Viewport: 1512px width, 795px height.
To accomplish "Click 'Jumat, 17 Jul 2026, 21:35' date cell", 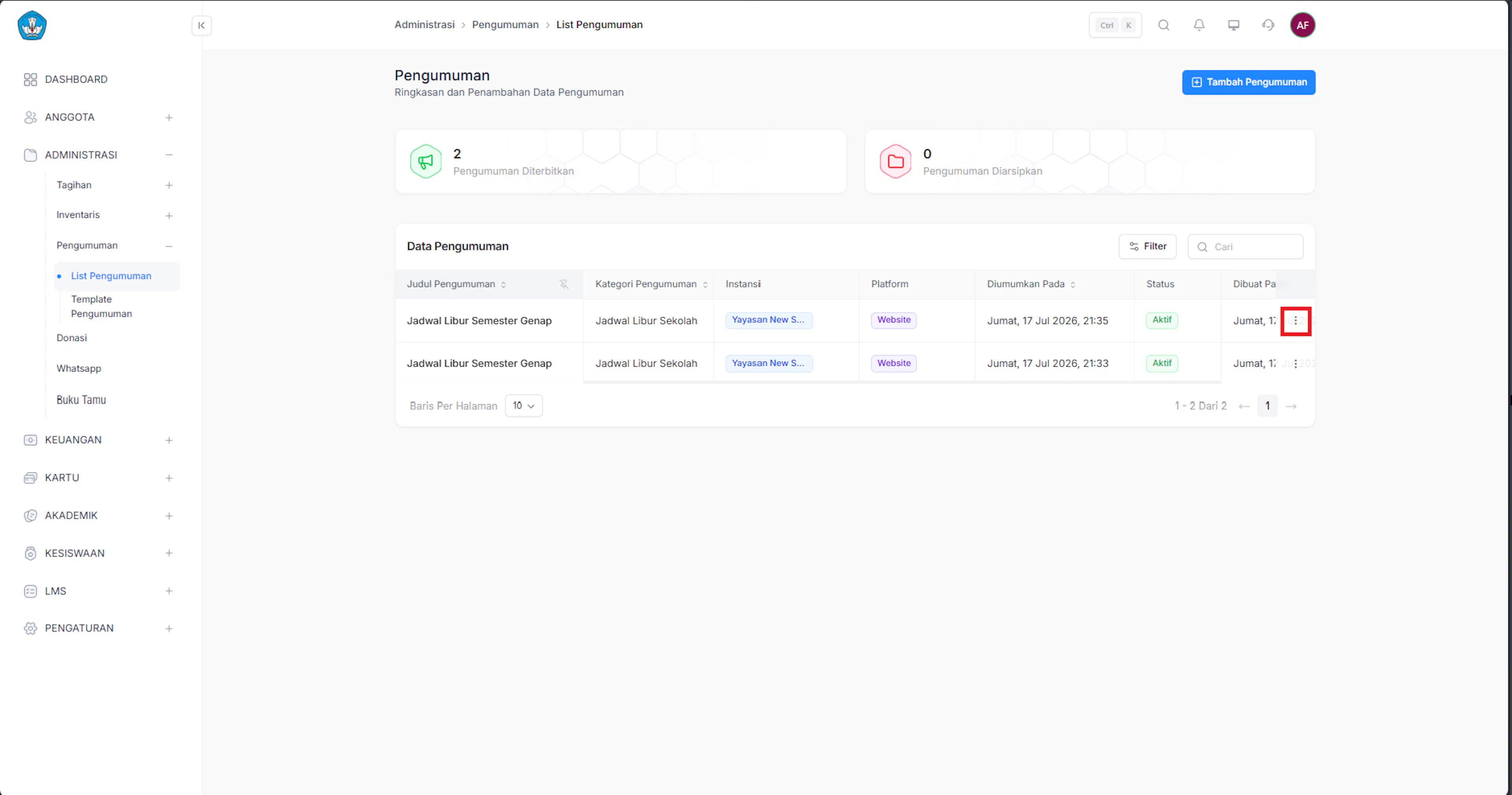I will tap(1047, 321).
